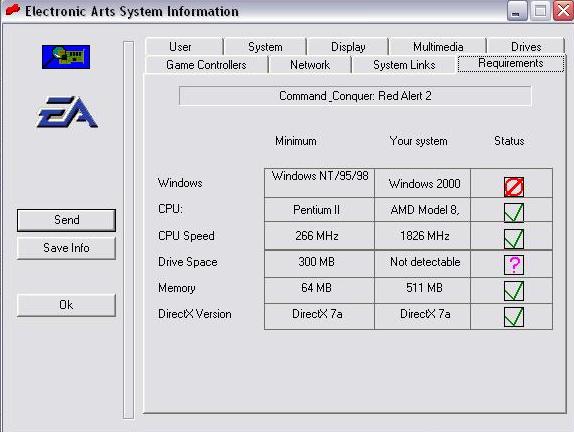Screen dimensions: 574x432
Task: Click the 'CPU:' row label
Action: click(x=170, y=209)
